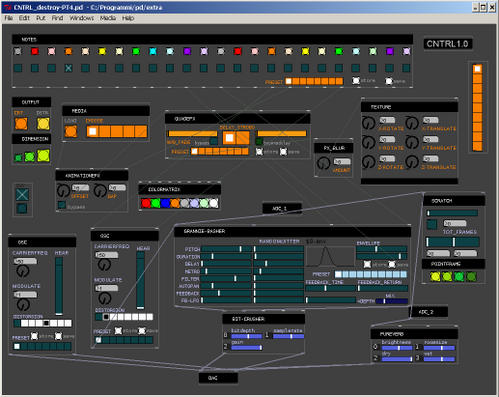Open the File menu

point(8,18)
